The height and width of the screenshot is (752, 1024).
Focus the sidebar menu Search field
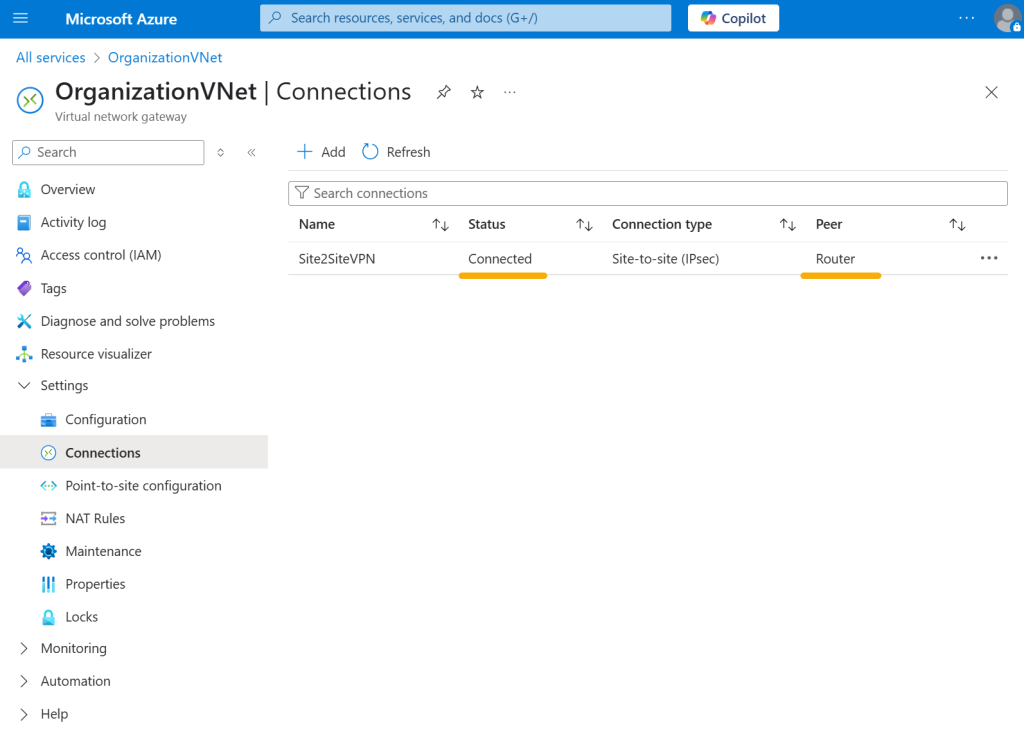[108, 152]
